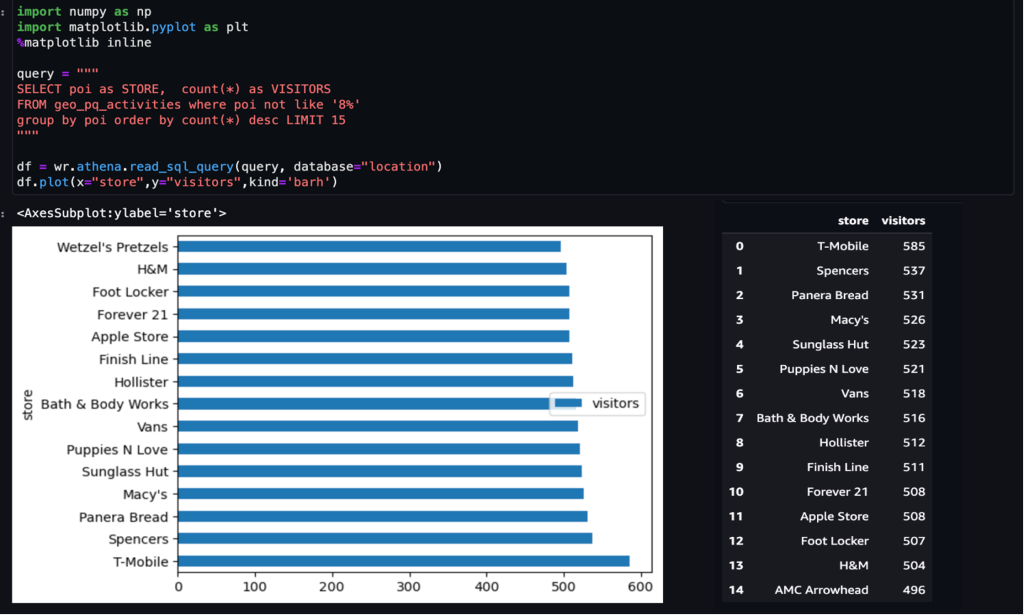Click the x-axis tick label '100'
1024x615 pixels.
click(x=255, y=586)
